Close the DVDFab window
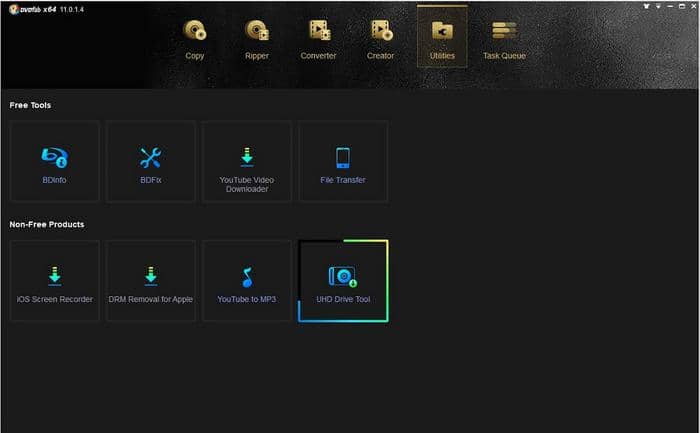700x433 pixels. 694,6
